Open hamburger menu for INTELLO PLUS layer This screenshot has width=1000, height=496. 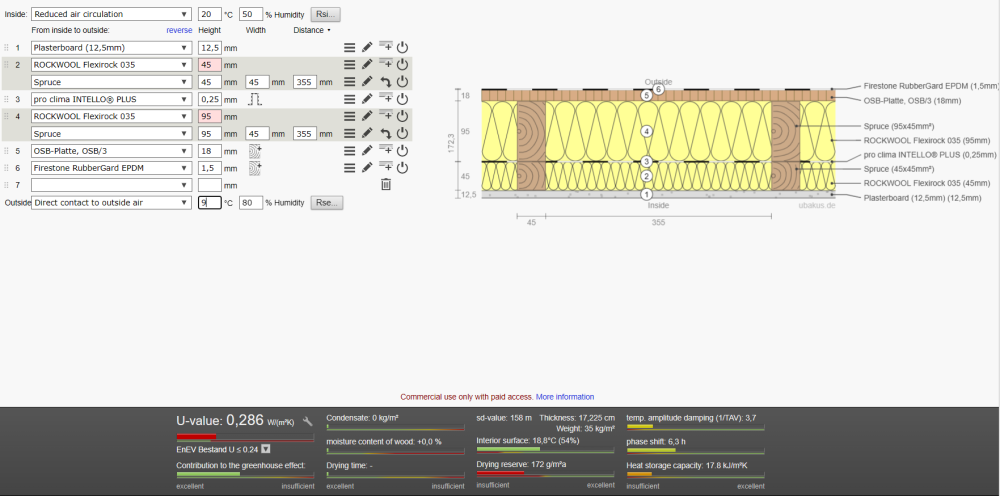[349, 99]
